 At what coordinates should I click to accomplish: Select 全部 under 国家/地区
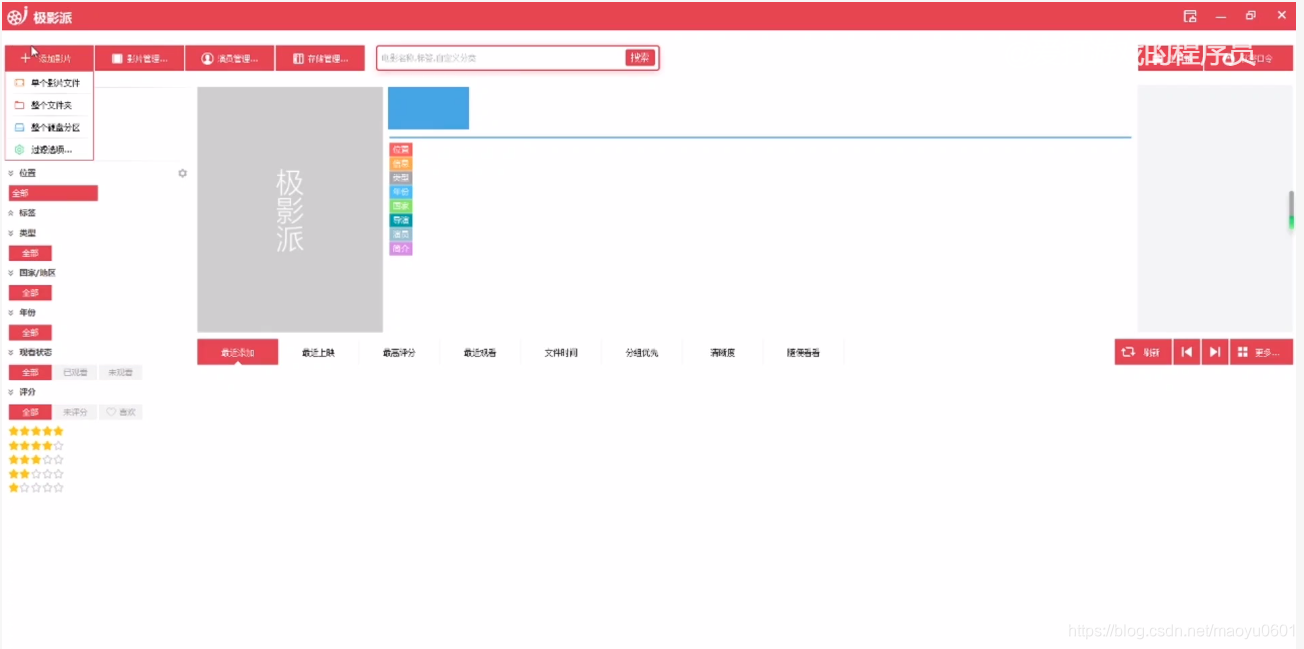coord(30,293)
